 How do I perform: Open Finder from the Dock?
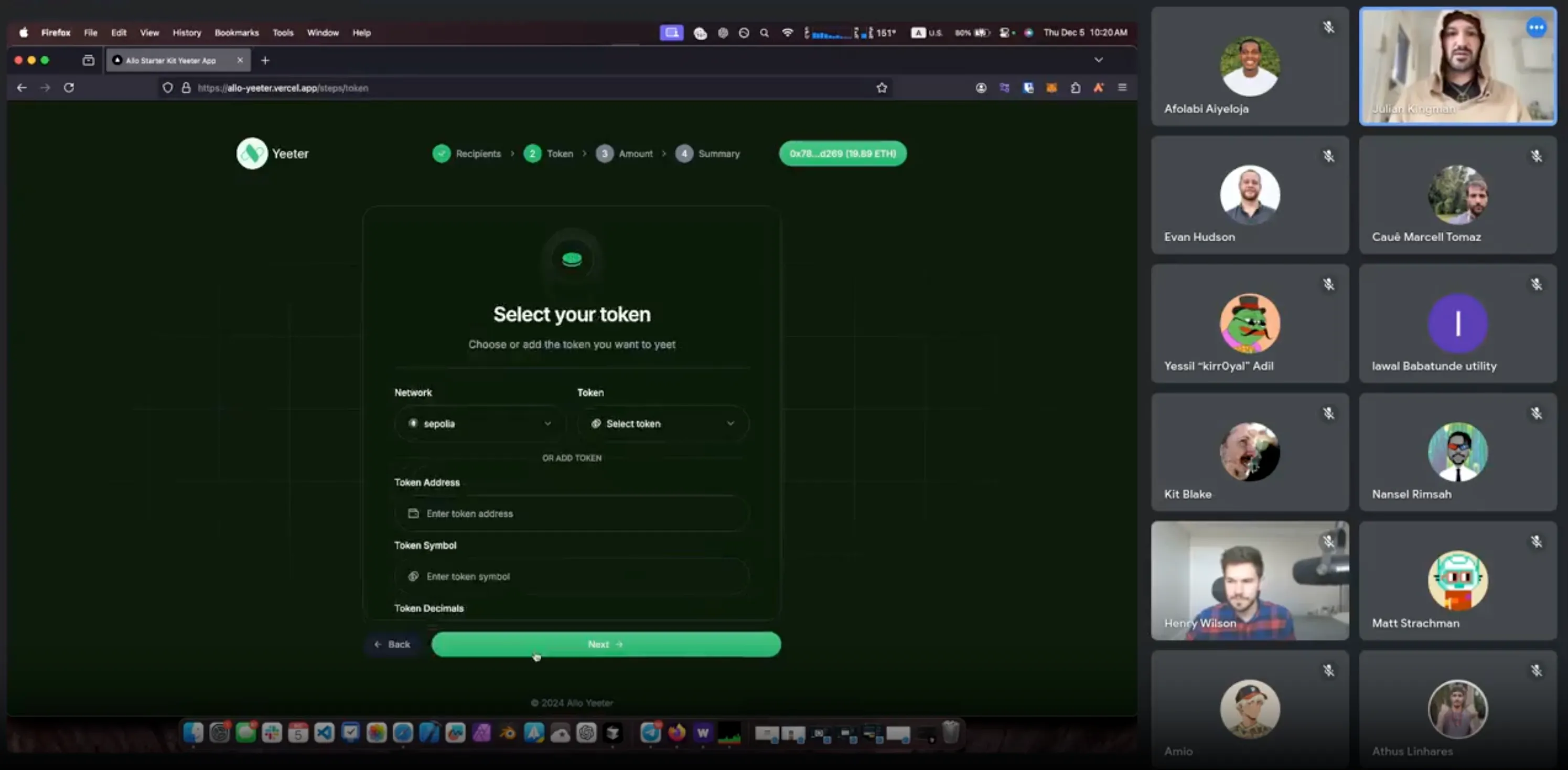pos(193,733)
